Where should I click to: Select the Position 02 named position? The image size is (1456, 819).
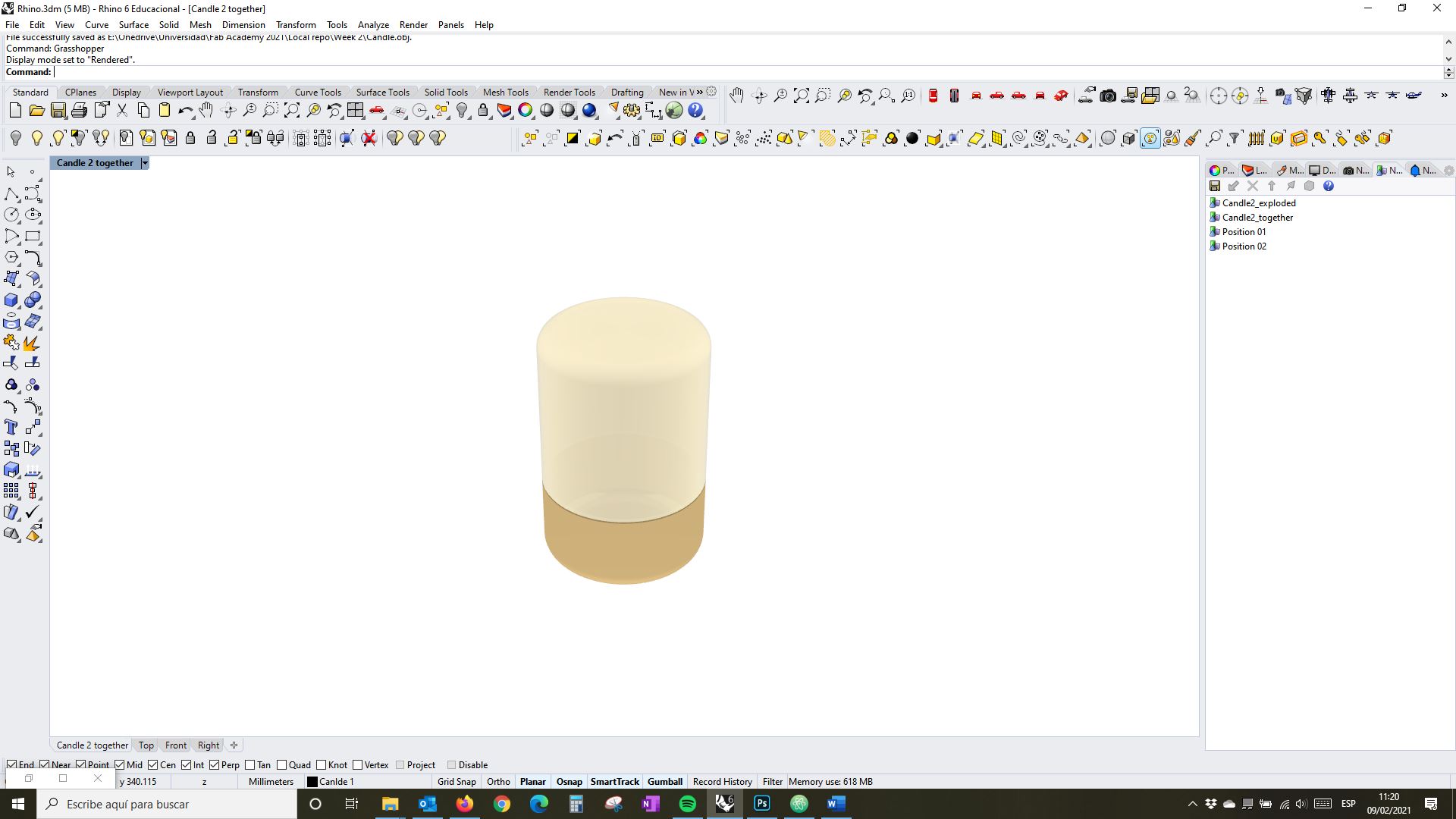click(x=1244, y=246)
